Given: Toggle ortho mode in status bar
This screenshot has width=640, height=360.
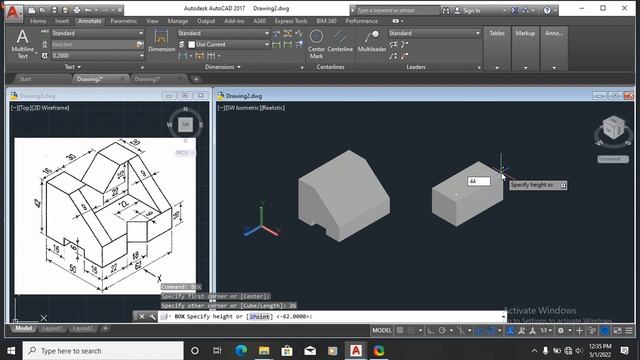Looking at the screenshot, I should (x=430, y=330).
